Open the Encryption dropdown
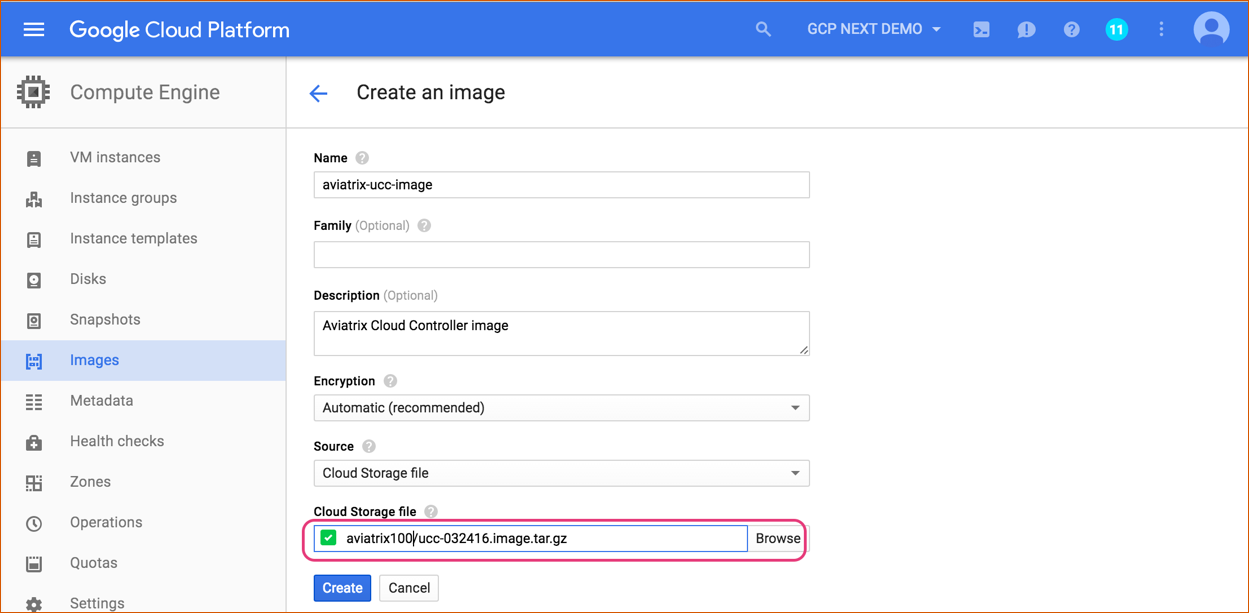This screenshot has height=613, width=1249. (561, 407)
